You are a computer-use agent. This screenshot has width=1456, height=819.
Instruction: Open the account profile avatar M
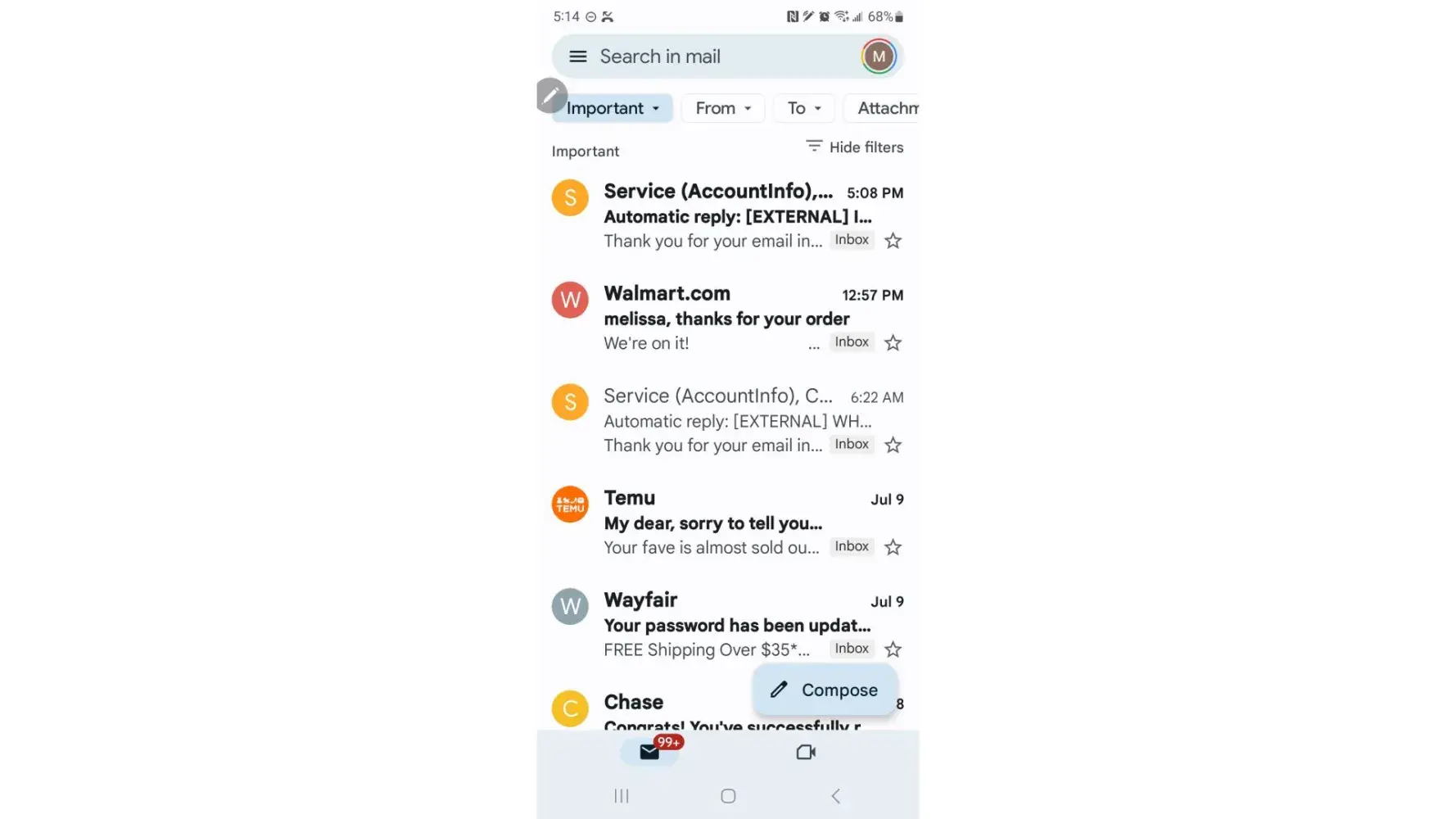(x=879, y=57)
